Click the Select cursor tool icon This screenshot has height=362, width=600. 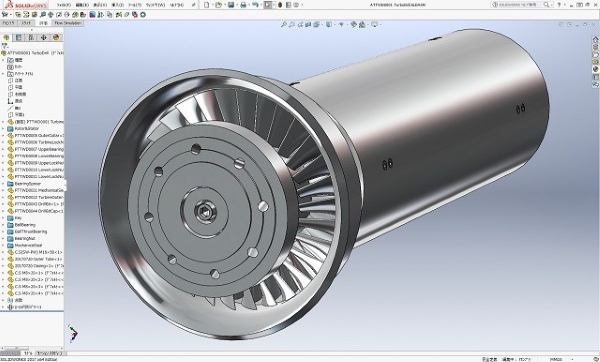[268, 5]
